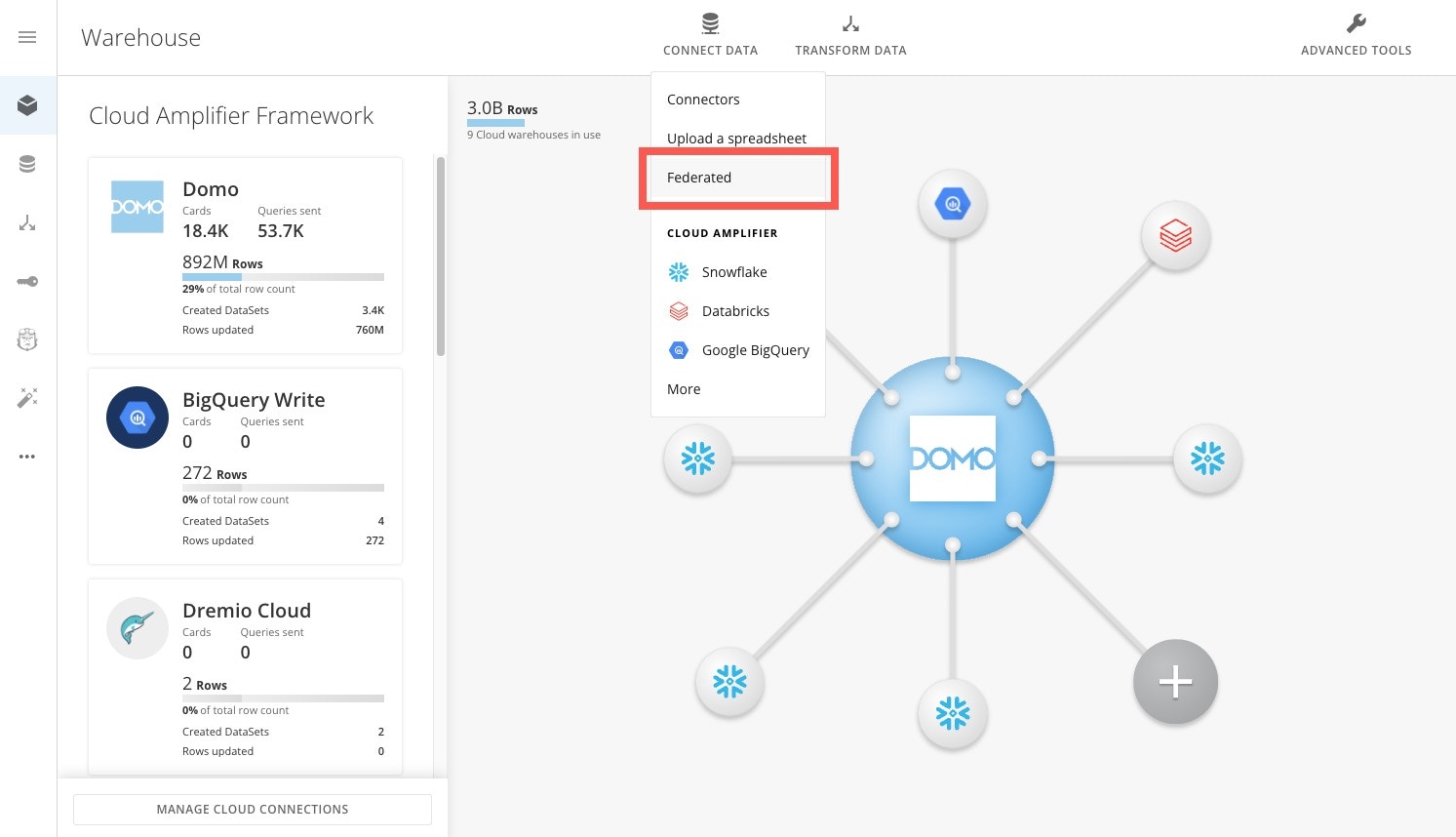Open the governance owl sidebar icon
The image size is (1456, 837).
click(27, 339)
